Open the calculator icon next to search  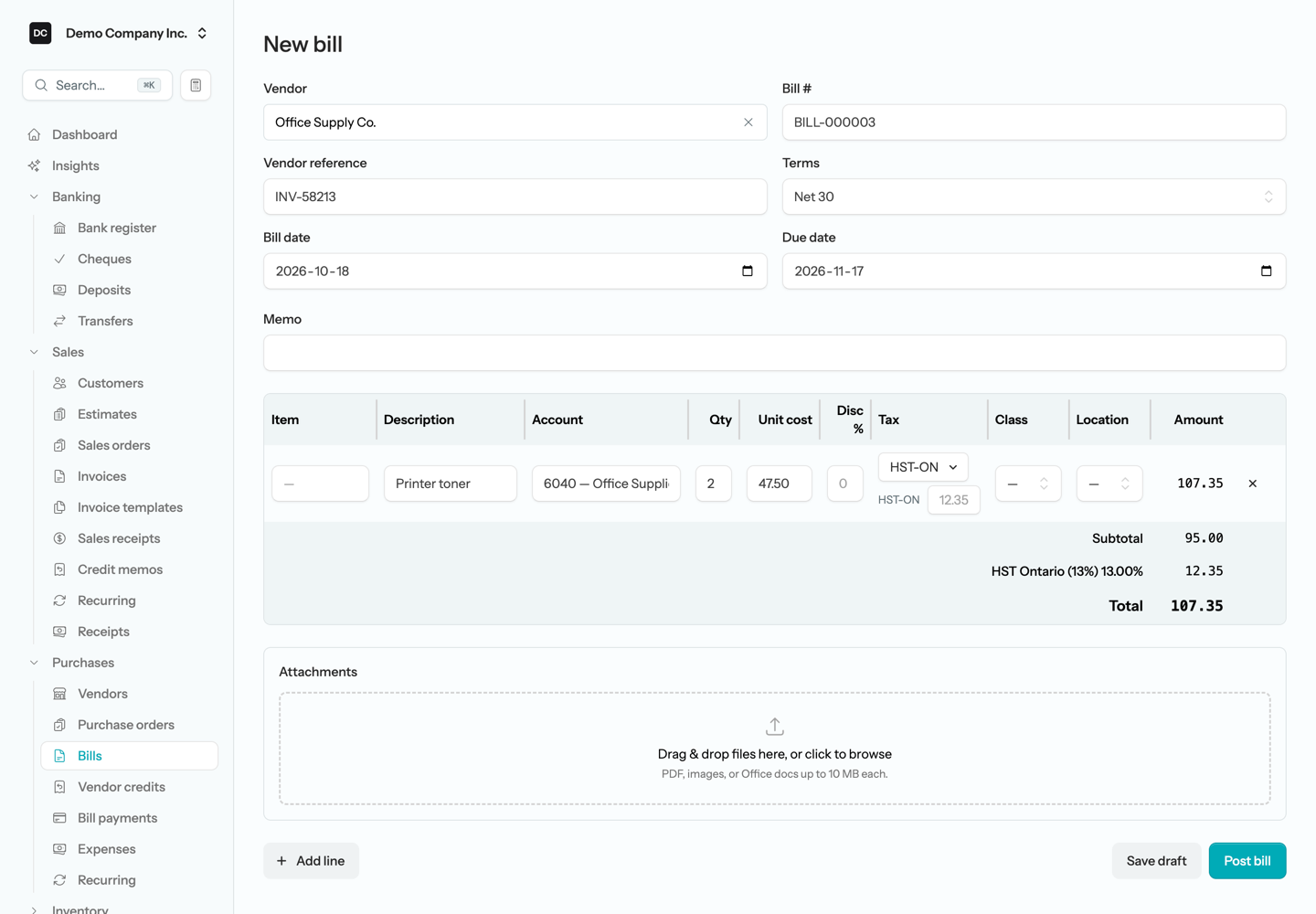click(196, 85)
